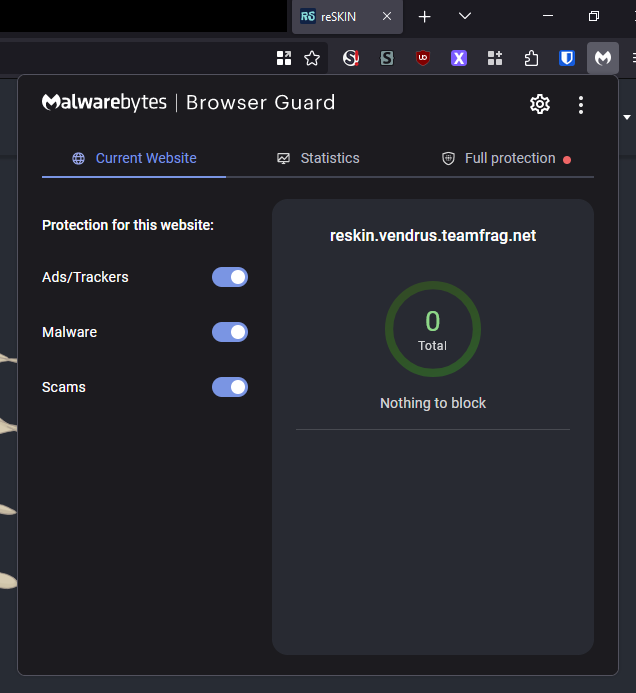The image size is (636, 693).
Task: Click the 0 Total blocked counter circle
Action: pyautogui.click(x=433, y=329)
